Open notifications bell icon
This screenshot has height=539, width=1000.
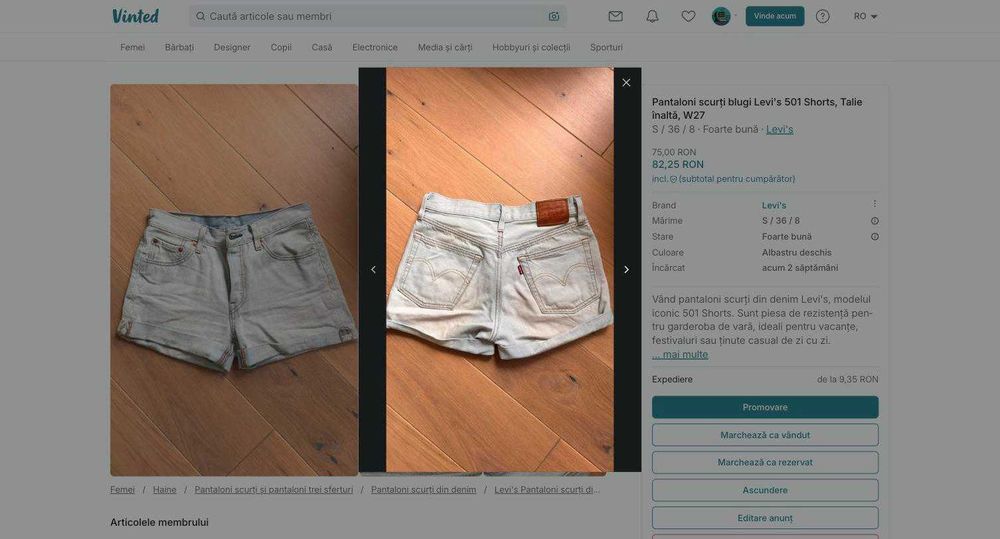click(x=652, y=16)
